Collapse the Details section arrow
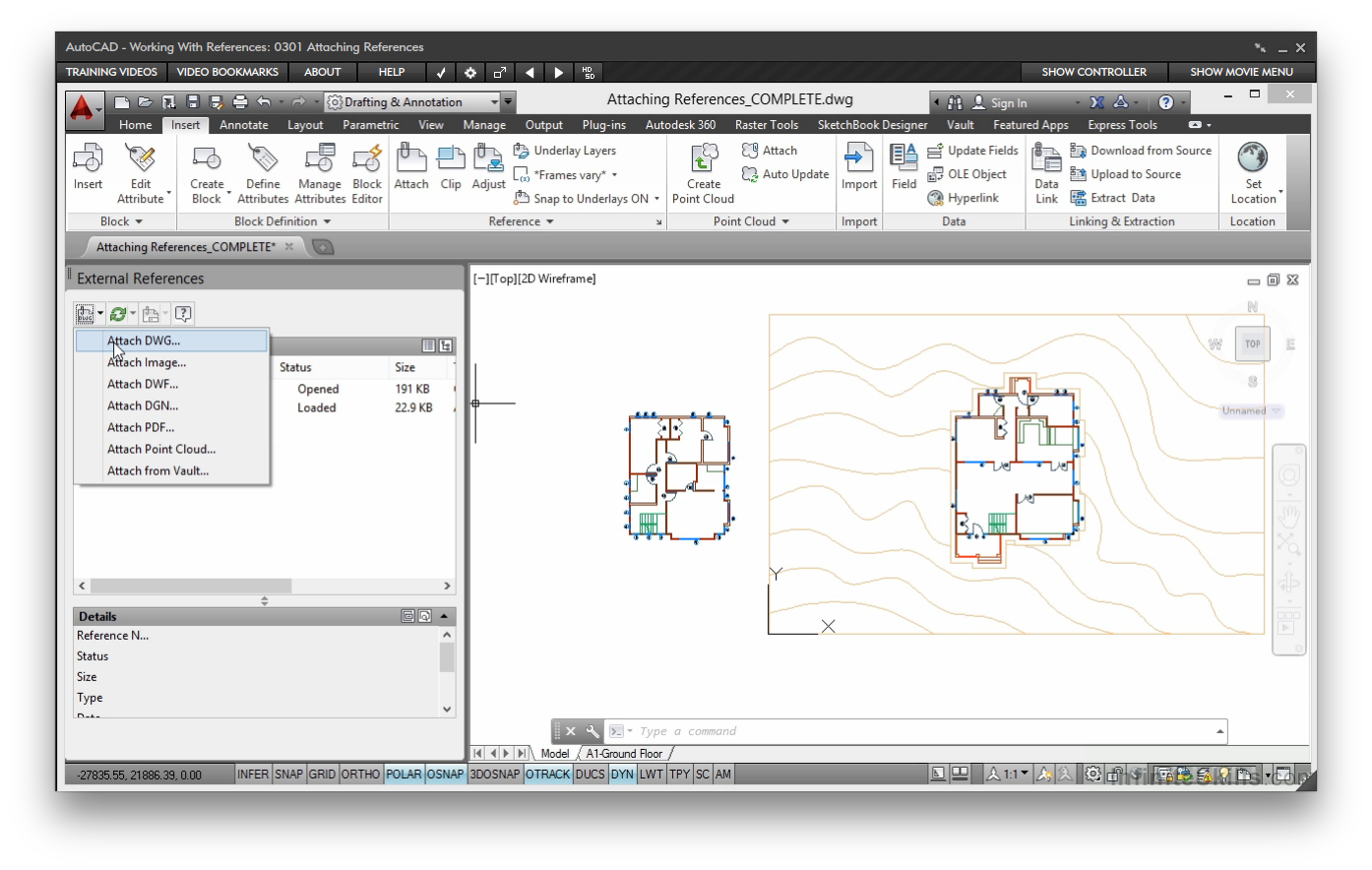The height and width of the screenshot is (870, 1372). (444, 616)
